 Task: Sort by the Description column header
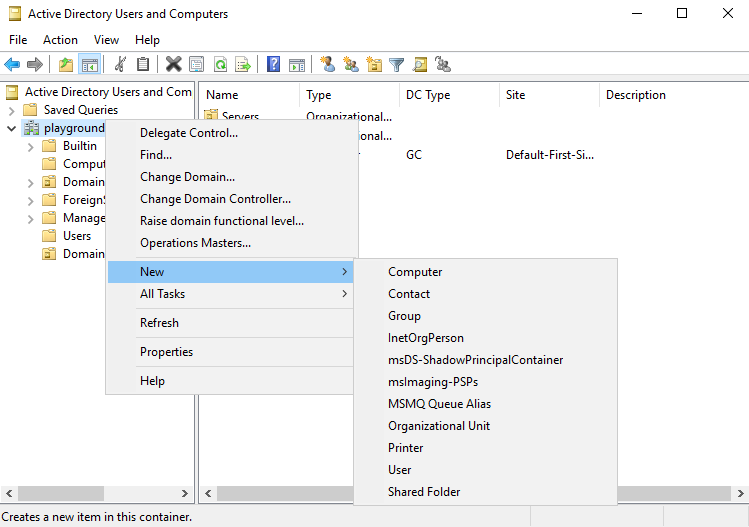coord(674,95)
